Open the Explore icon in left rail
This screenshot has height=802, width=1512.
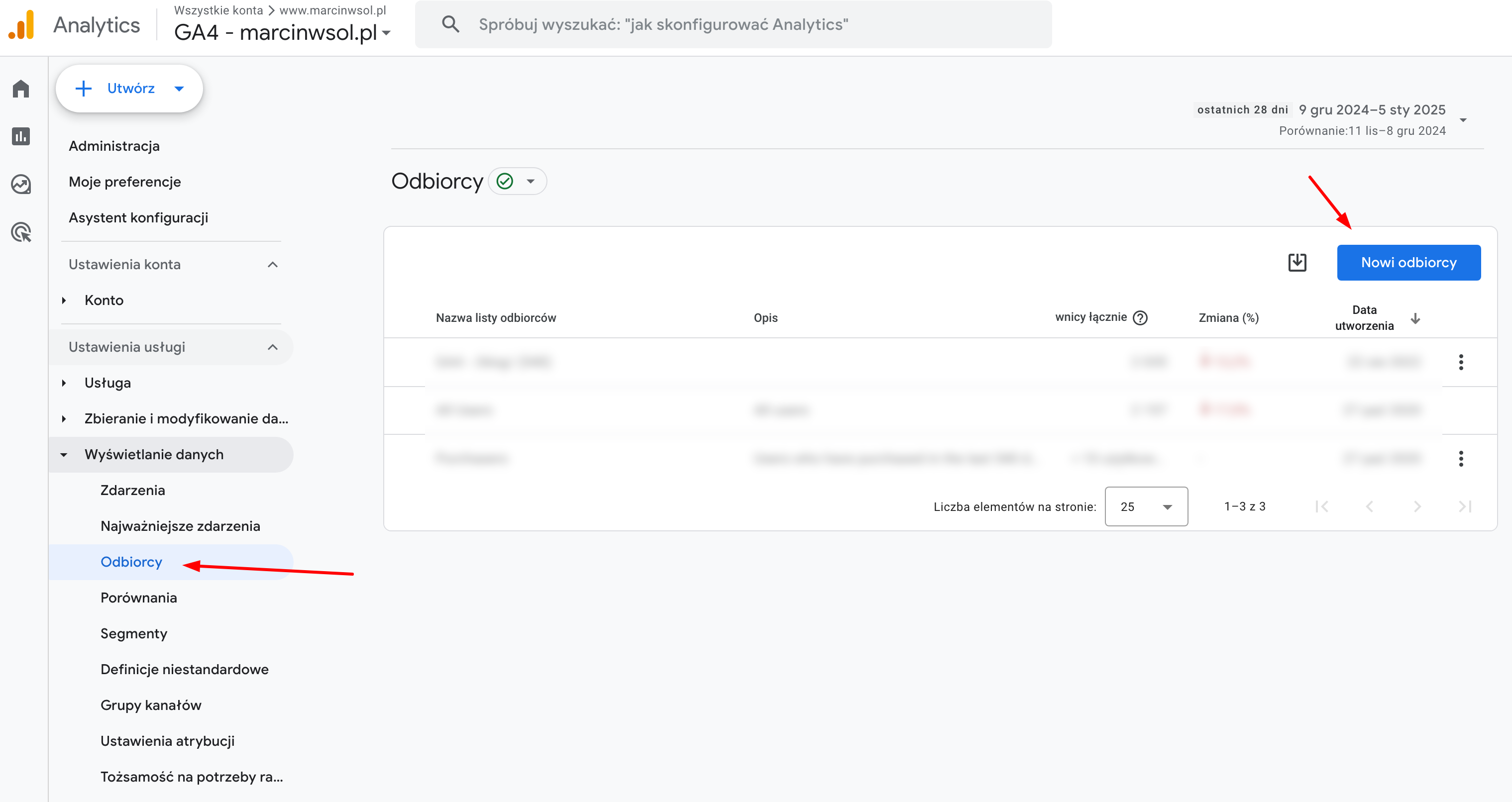click(x=21, y=184)
